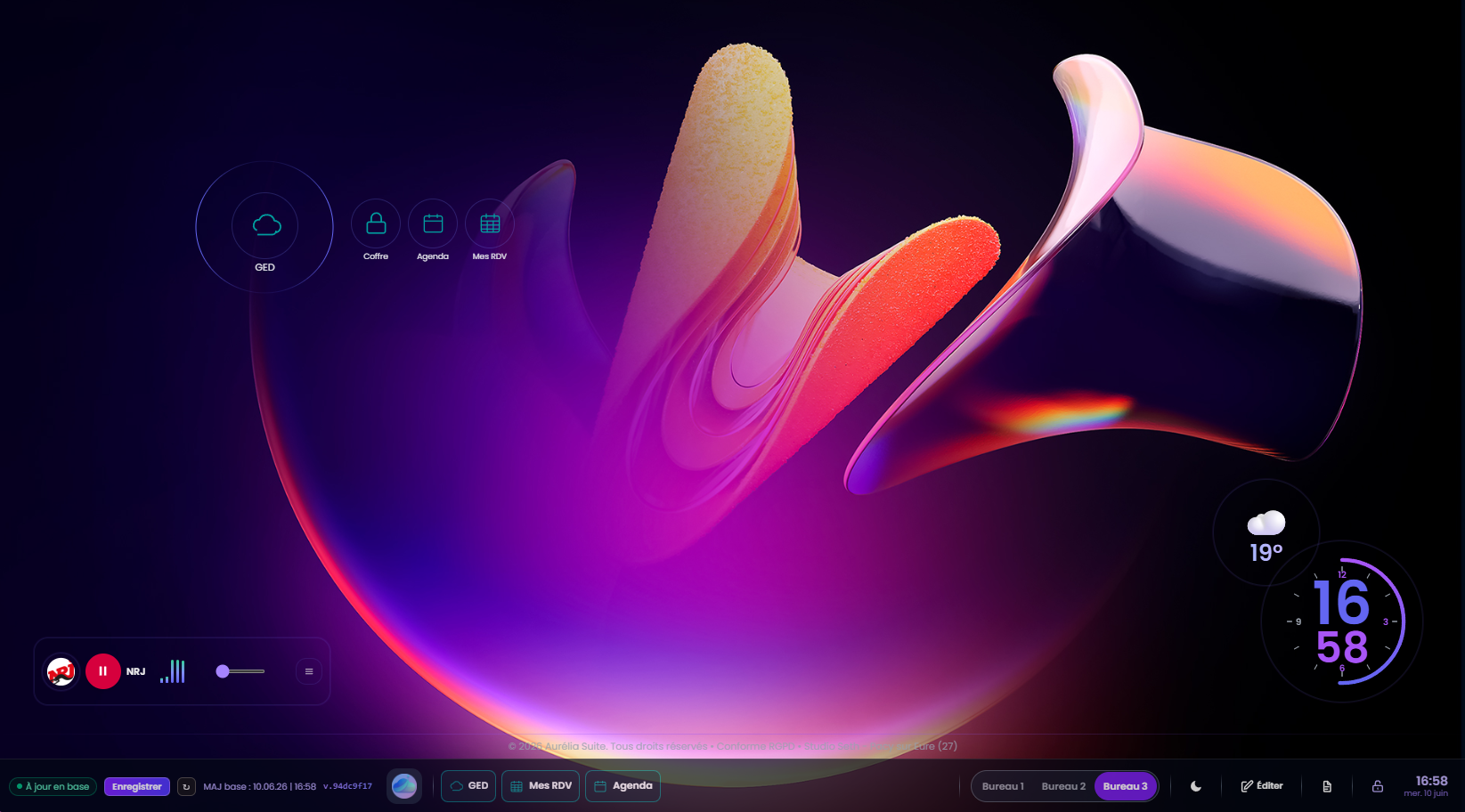Refresh the database with the reload icon
The width and height of the screenshot is (1465, 812).
click(x=186, y=786)
